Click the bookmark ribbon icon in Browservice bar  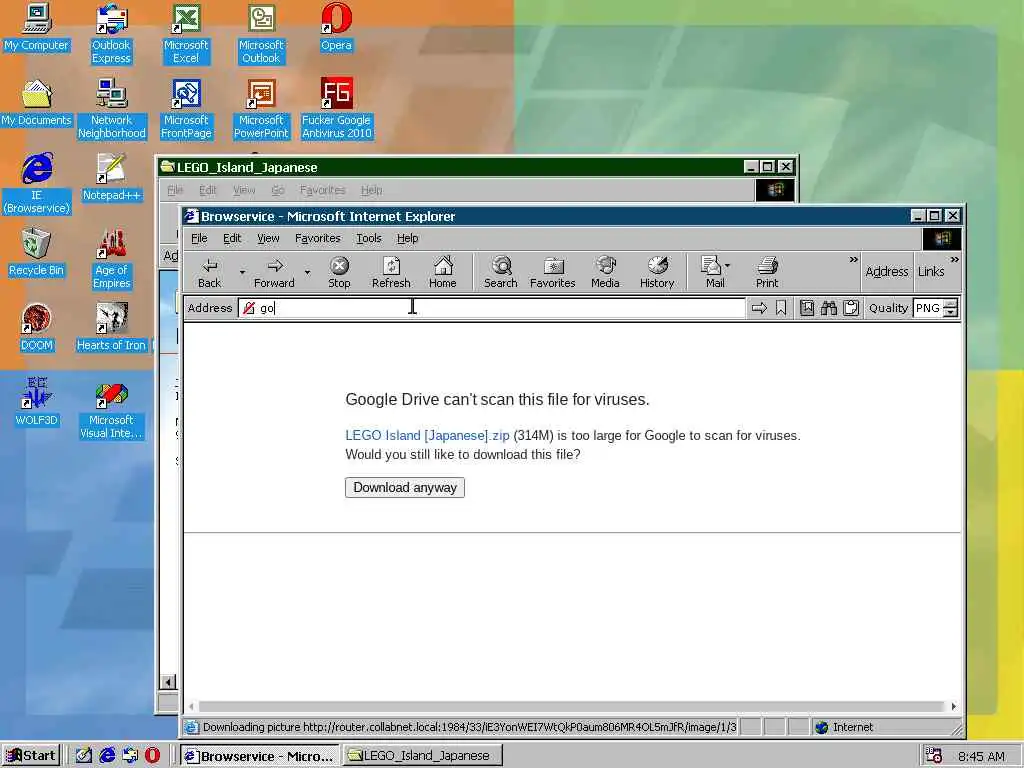pyautogui.click(x=781, y=308)
